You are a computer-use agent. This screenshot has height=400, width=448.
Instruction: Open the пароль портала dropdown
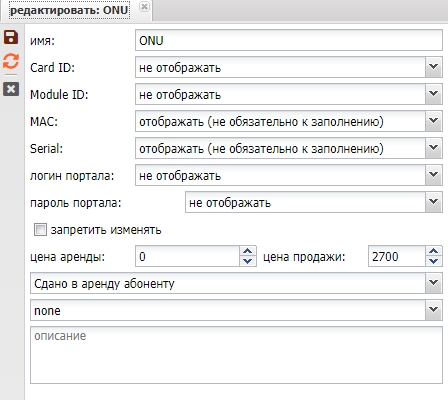tap(434, 202)
